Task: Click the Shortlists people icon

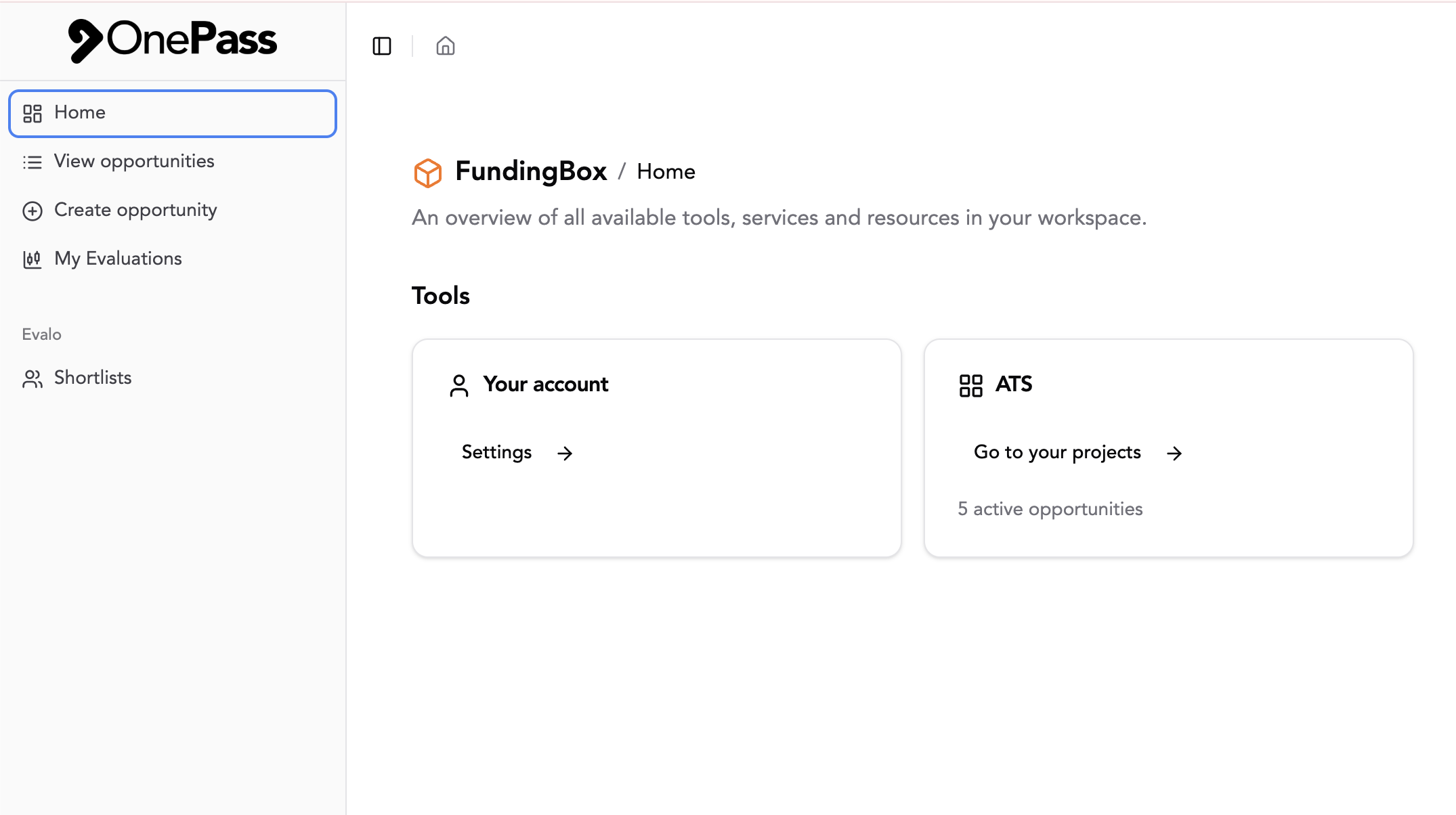Action: [x=33, y=378]
